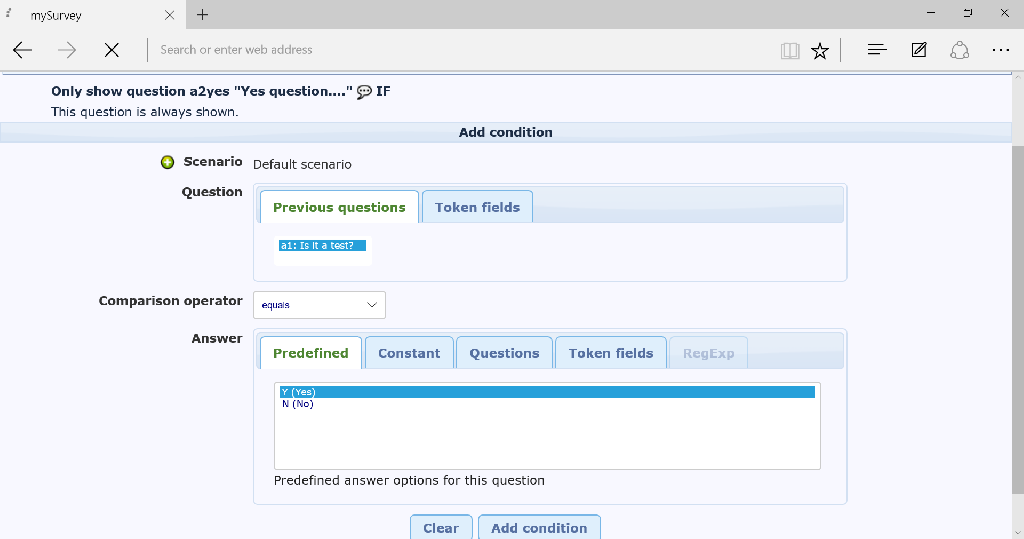The height and width of the screenshot is (539, 1024).
Task: Add page to favorites with star icon
Action: [x=820, y=50]
